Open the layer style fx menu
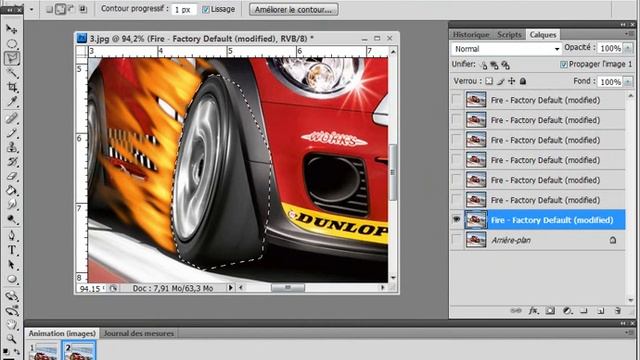The width and height of the screenshot is (640, 360). (533, 311)
